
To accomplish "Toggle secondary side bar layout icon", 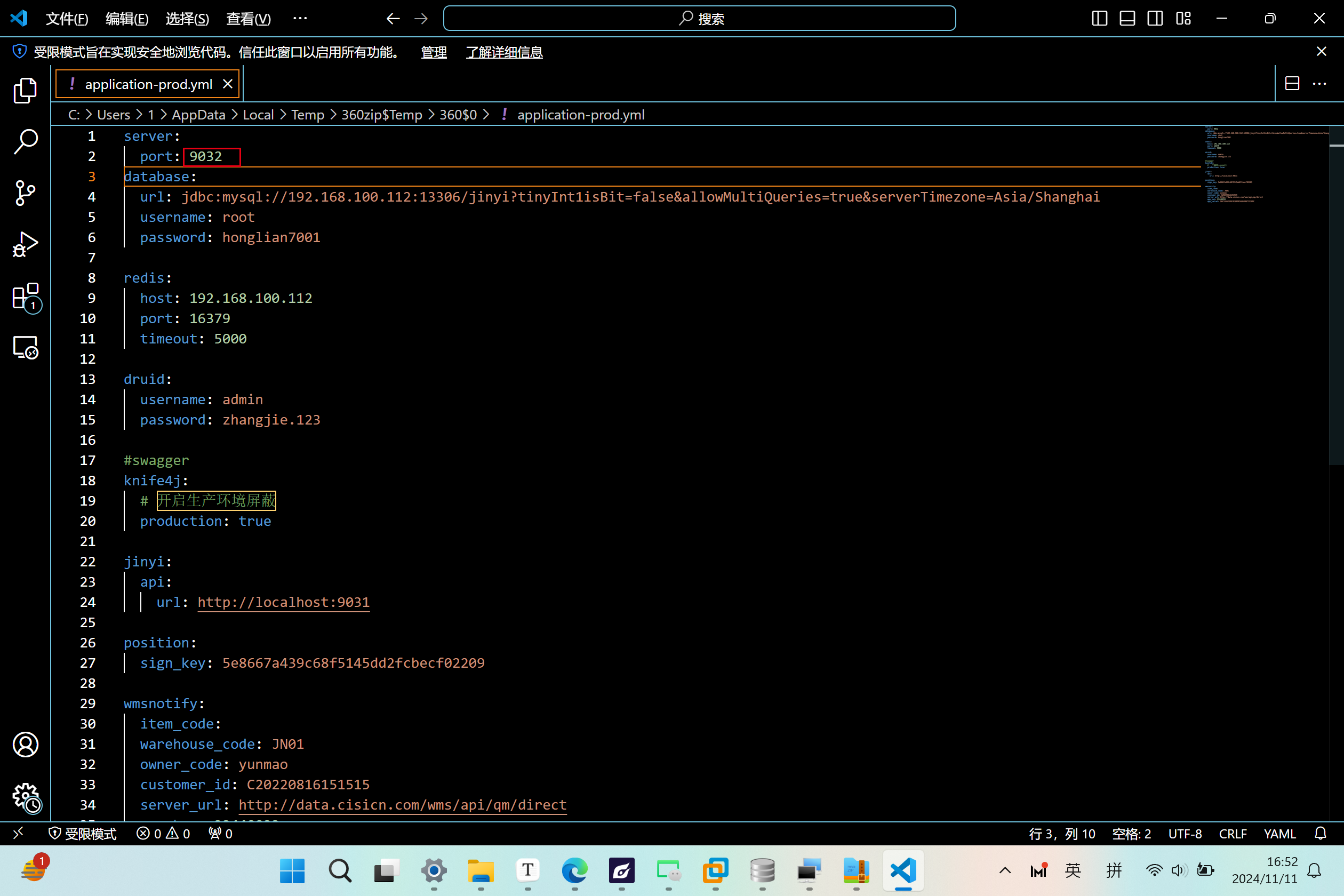I will [x=1155, y=18].
